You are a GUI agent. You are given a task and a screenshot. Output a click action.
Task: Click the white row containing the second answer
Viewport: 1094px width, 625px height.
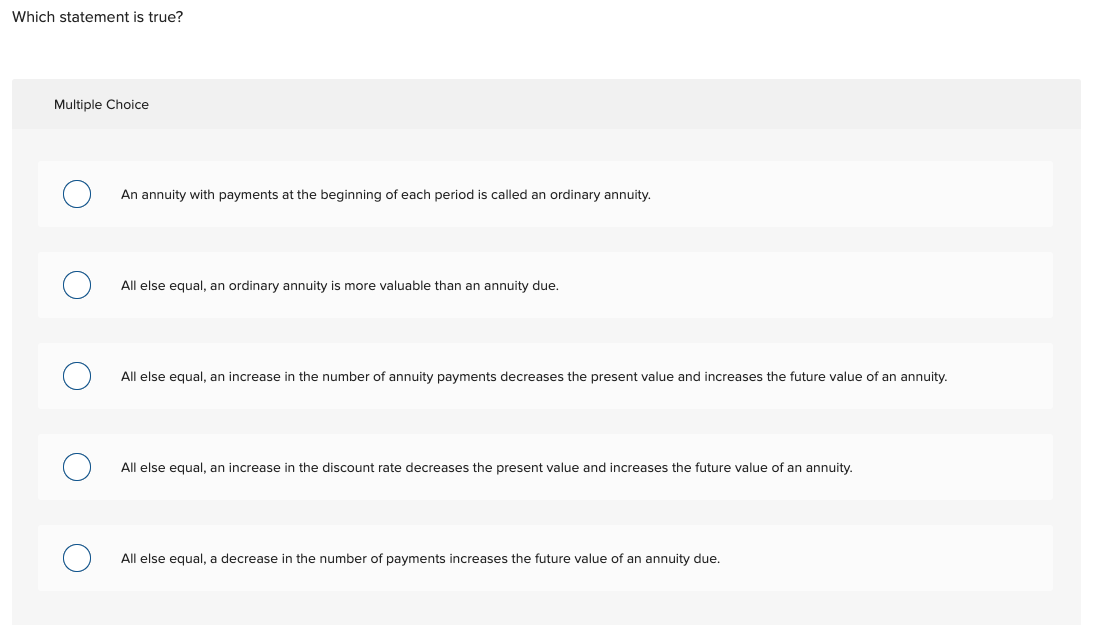(x=546, y=285)
